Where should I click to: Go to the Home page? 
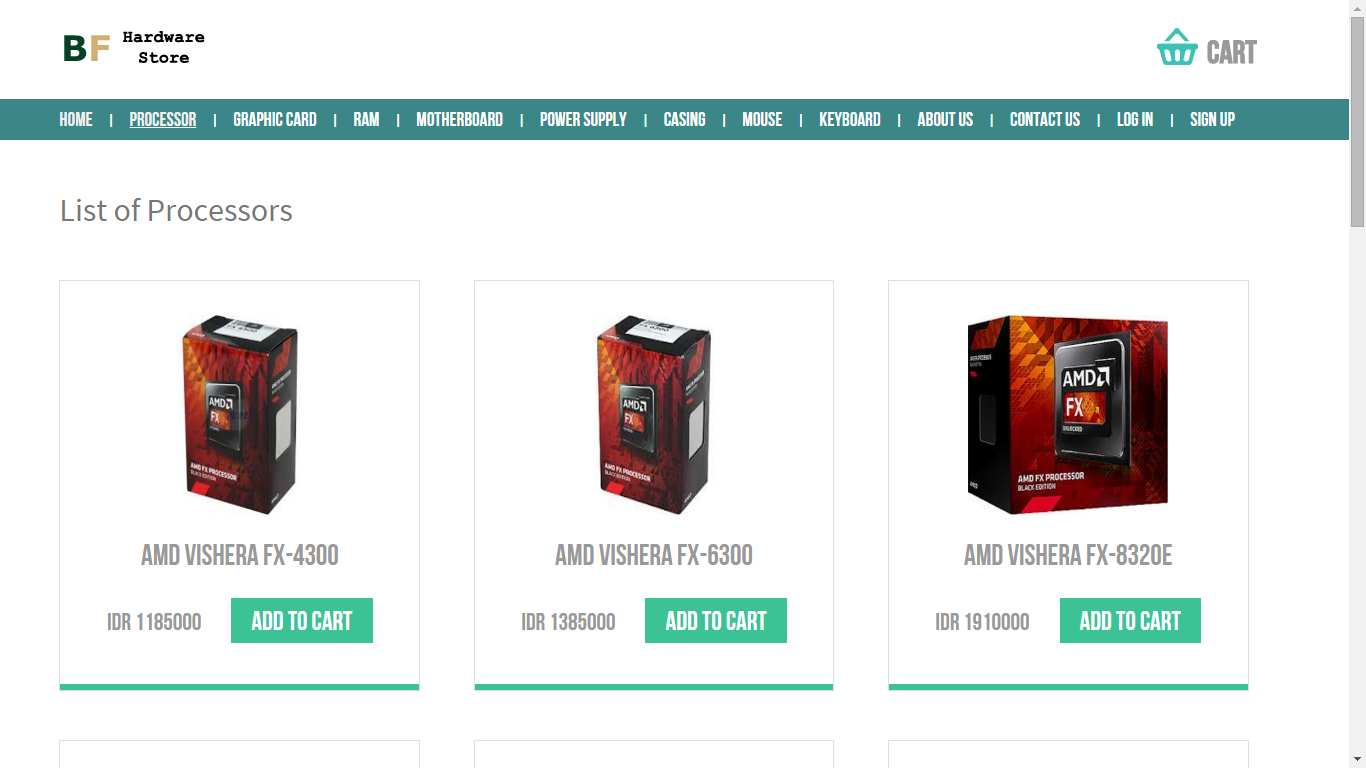[76, 120]
